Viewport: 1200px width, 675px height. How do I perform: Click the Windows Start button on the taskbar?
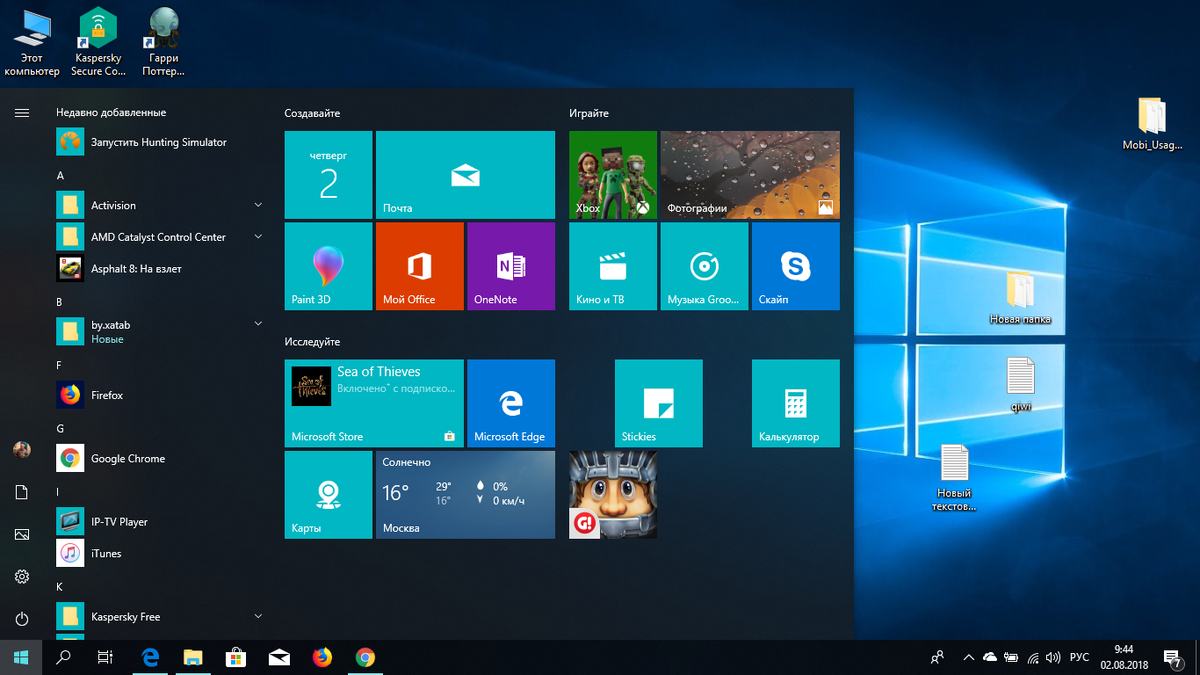[21, 657]
